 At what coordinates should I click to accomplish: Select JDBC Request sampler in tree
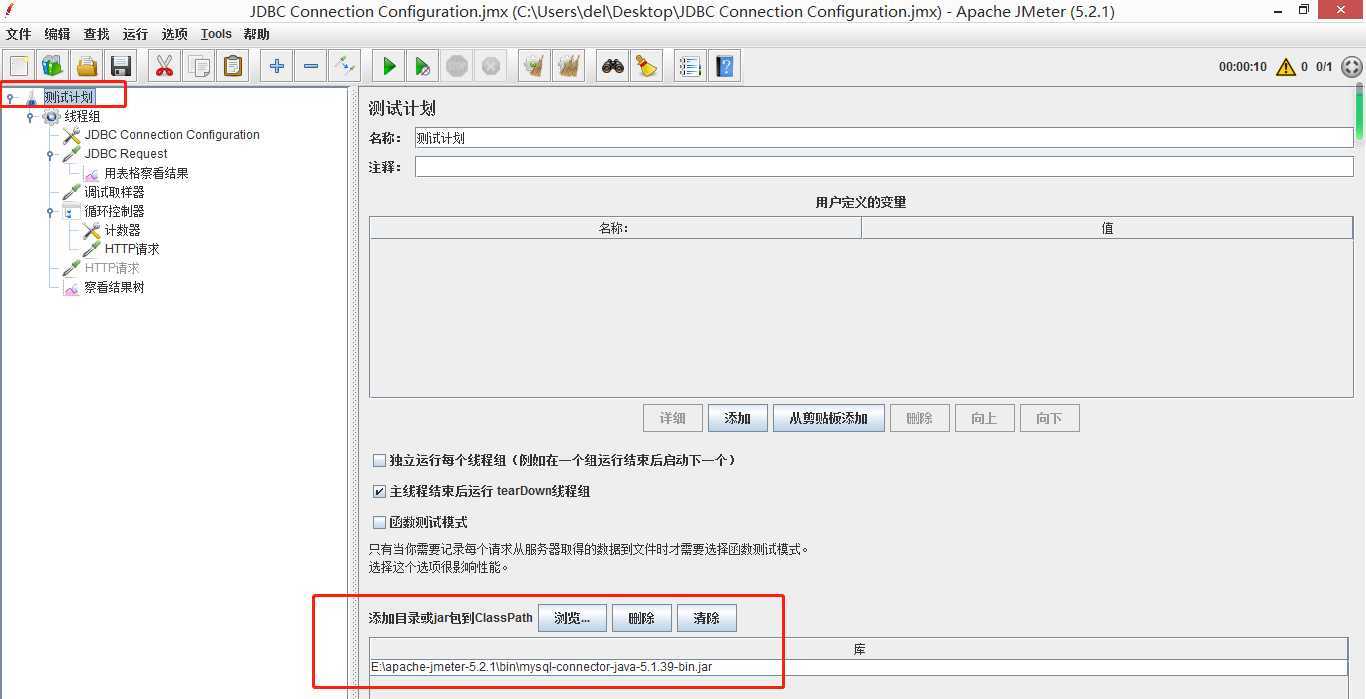tap(115, 154)
